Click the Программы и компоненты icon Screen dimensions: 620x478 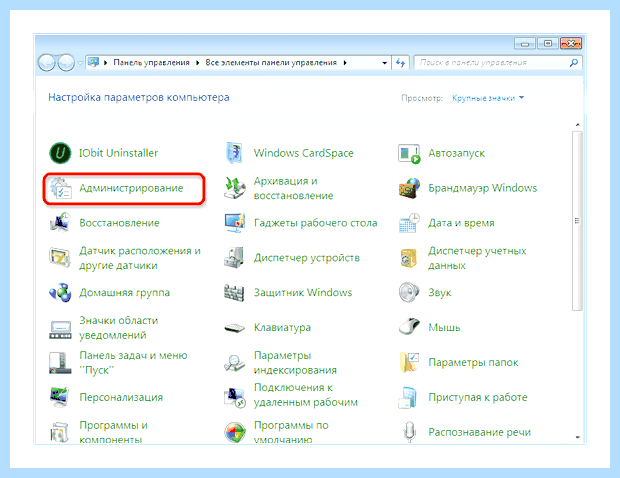pos(60,432)
